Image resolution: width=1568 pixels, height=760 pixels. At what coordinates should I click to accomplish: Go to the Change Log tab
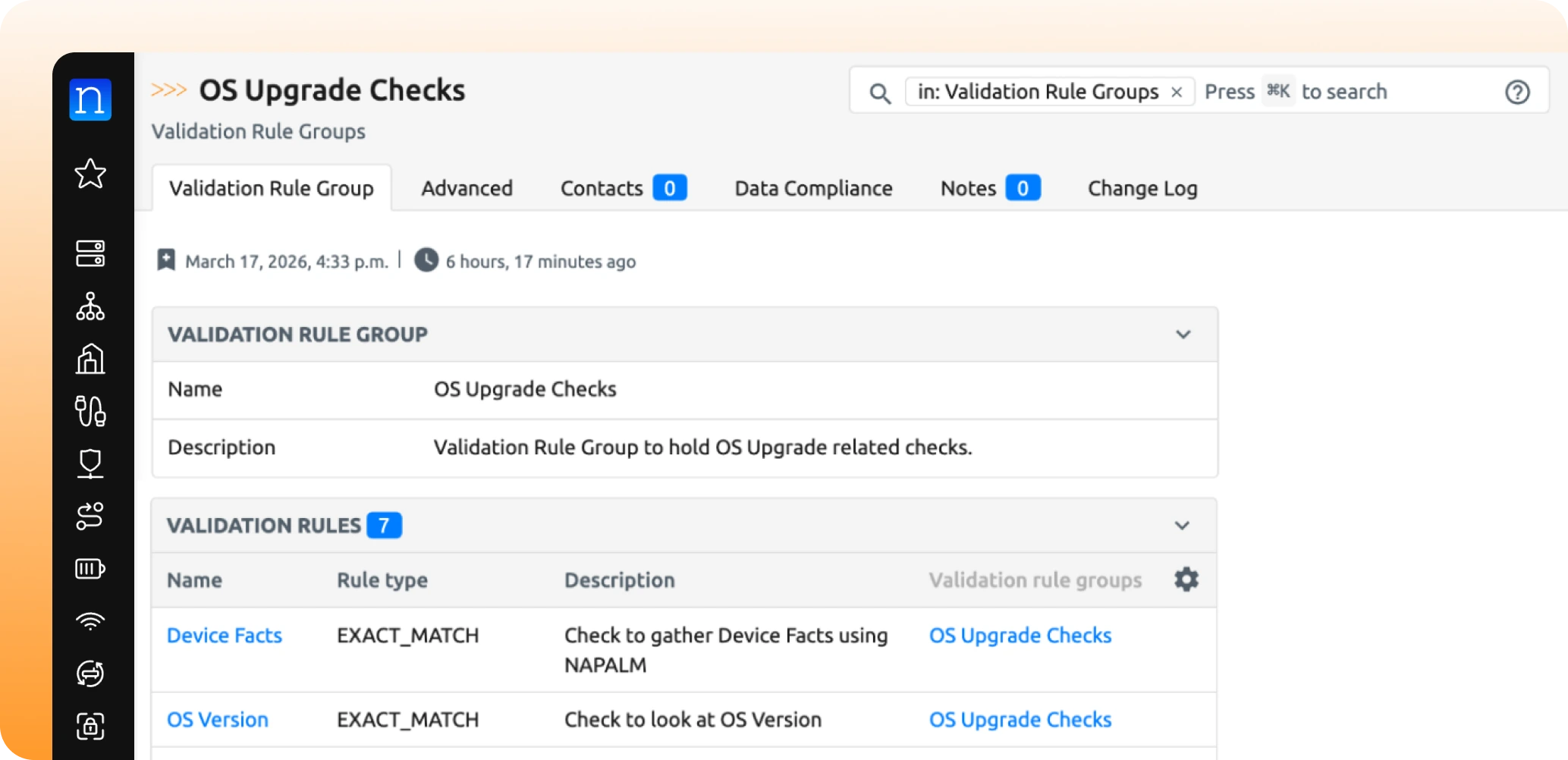click(1142, 188)
